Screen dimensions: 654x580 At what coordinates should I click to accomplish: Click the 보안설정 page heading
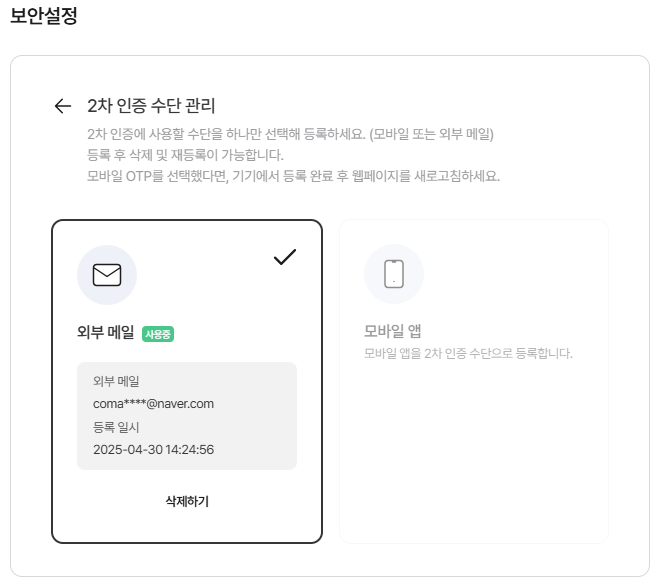pyautogui.click(x=43, y=17)
